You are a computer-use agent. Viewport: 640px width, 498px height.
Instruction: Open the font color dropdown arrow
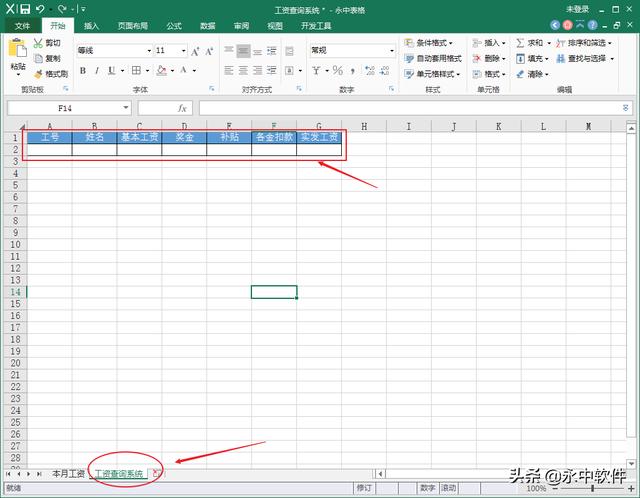pyautogui.click(x=194, y=71)
